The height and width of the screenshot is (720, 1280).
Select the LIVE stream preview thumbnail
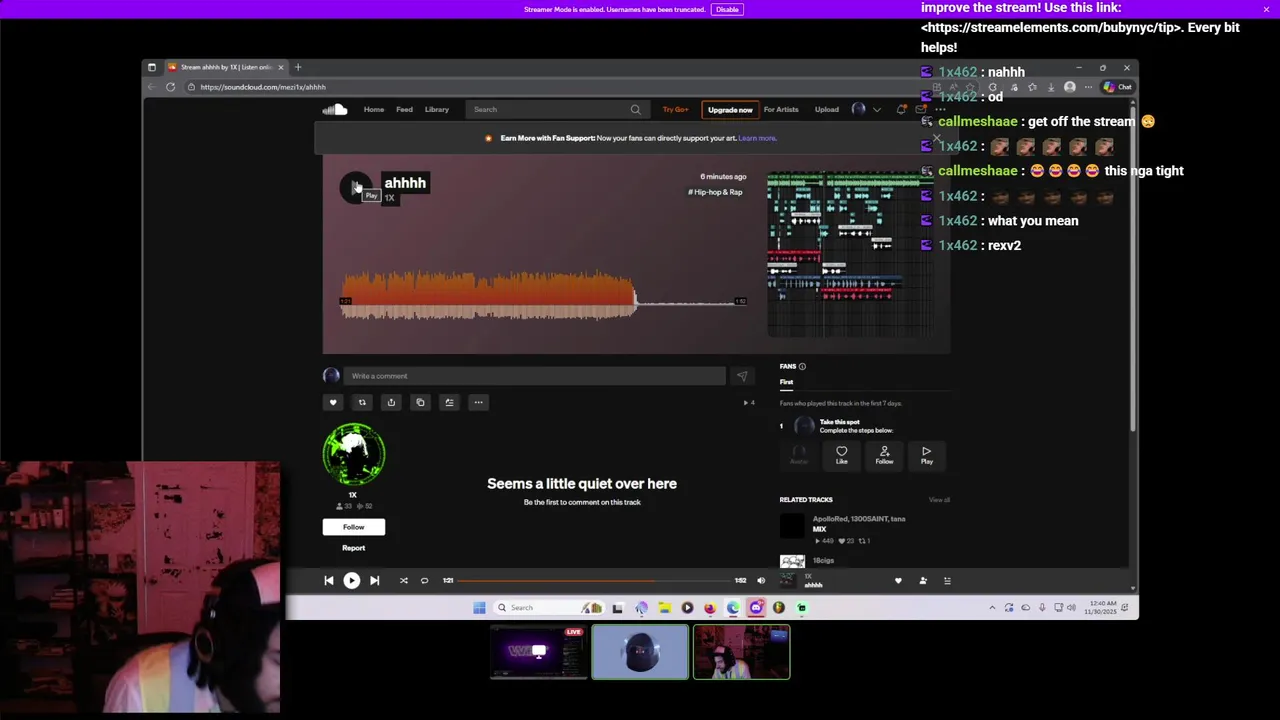[538, 652]
